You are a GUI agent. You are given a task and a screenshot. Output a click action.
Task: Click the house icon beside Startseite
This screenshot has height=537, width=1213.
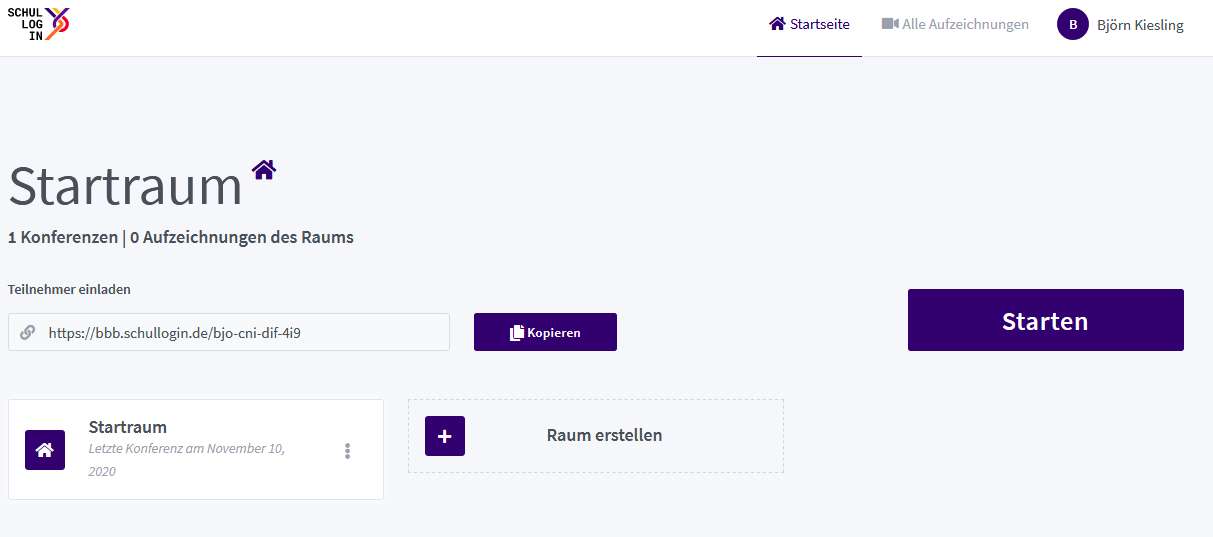(x=777, y=24)
